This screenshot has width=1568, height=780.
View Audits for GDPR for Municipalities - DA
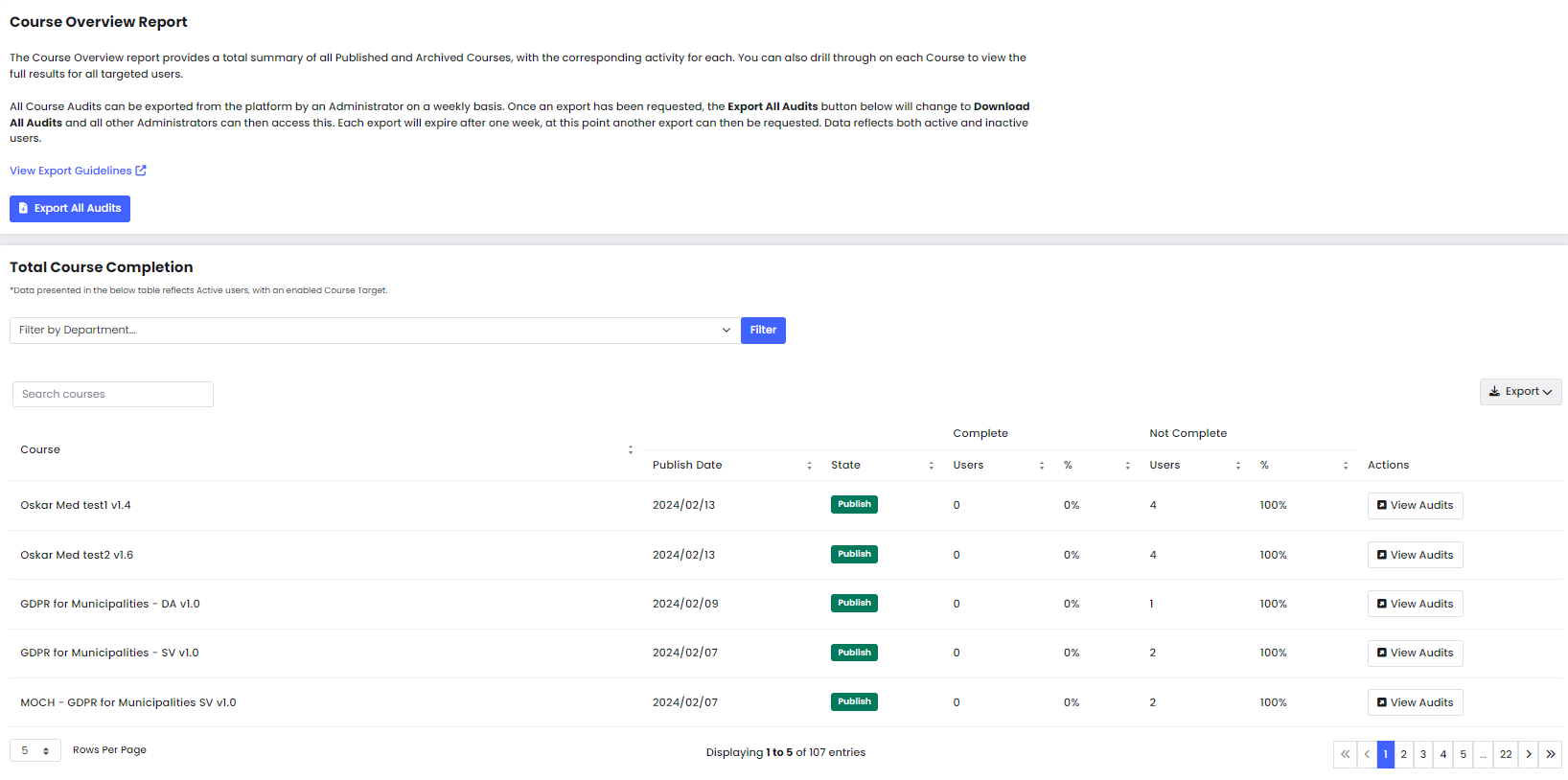pos(1415,605)
